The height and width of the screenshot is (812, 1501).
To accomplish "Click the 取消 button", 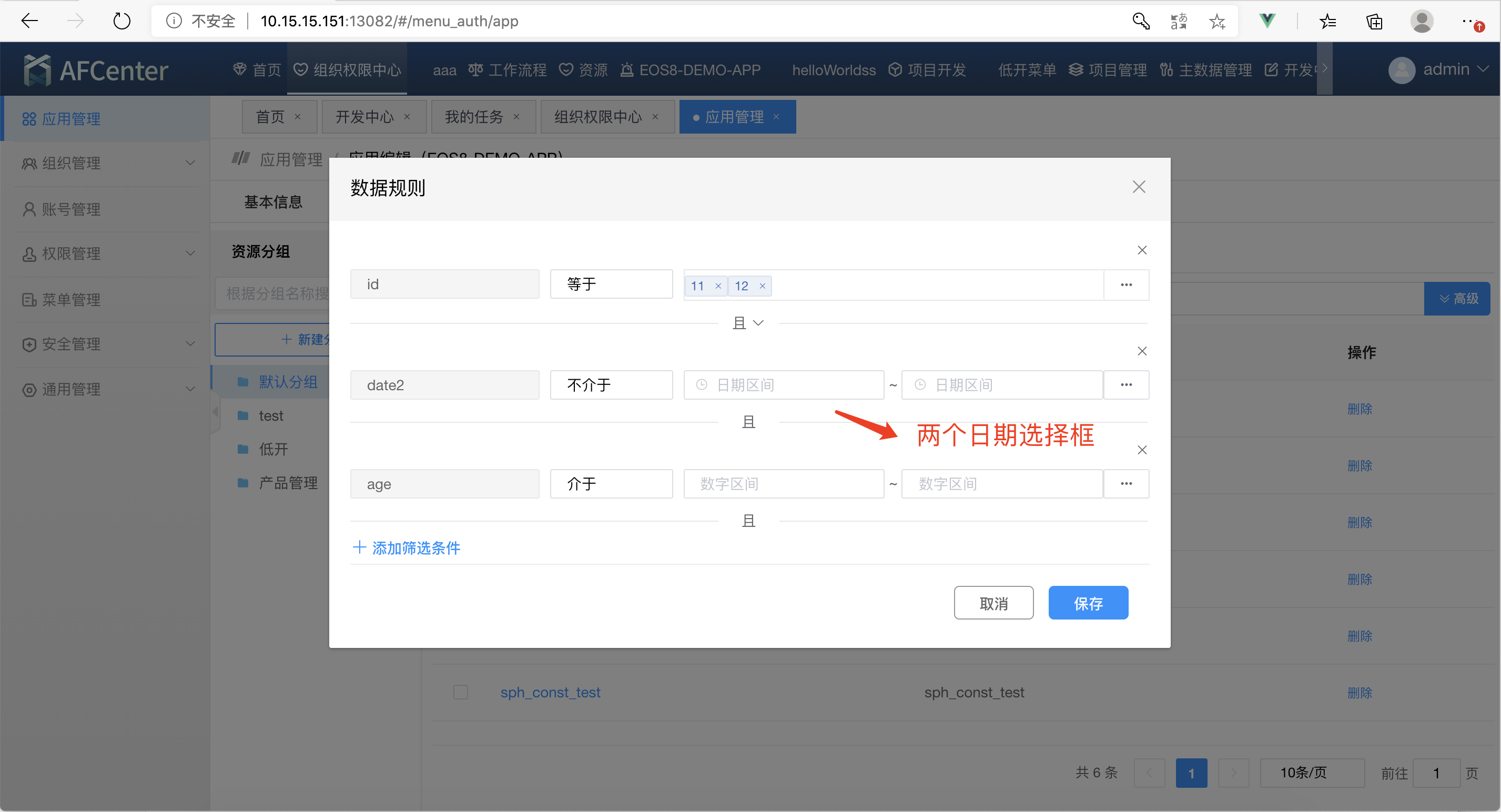I will (x=993, y=603).
